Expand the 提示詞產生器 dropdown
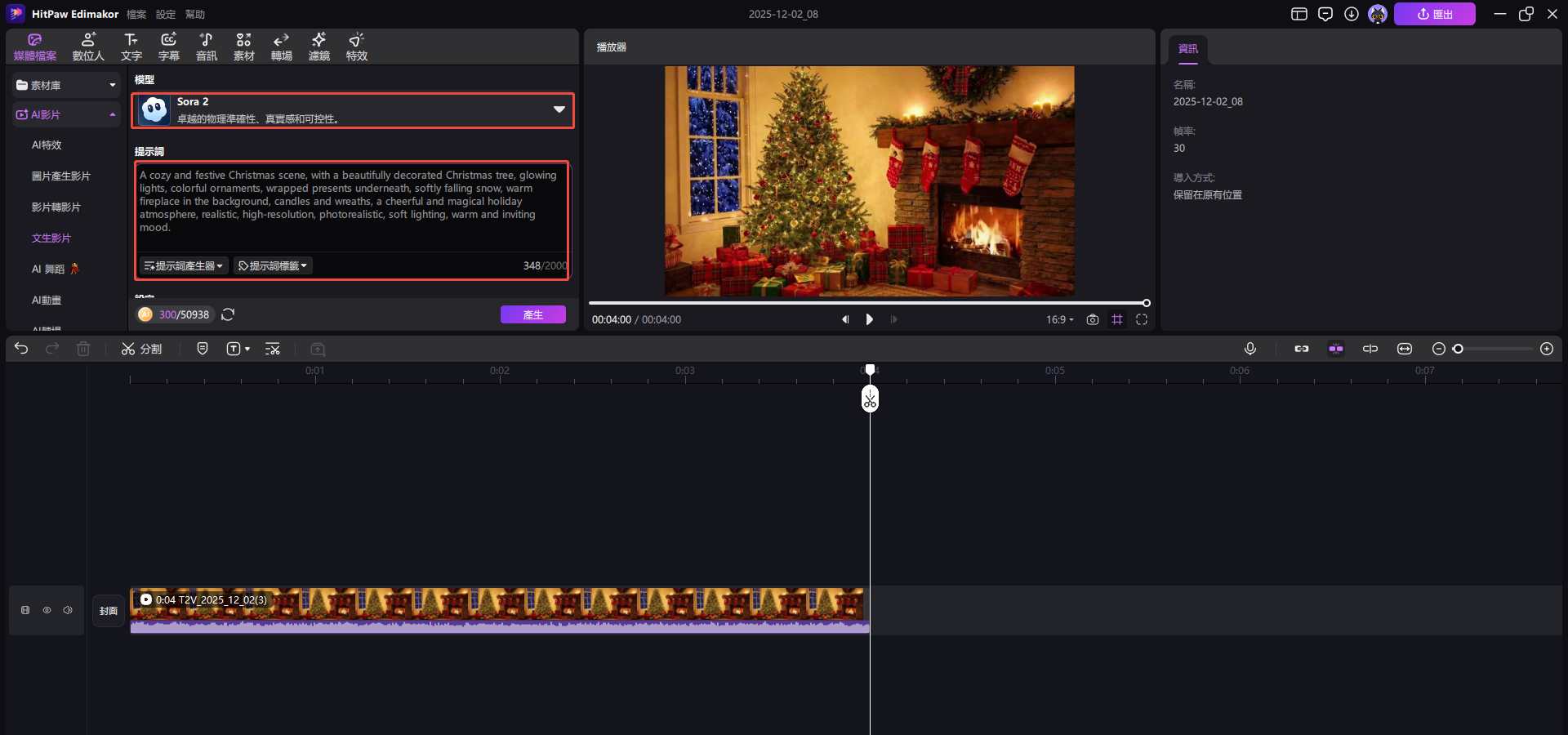 184,265
